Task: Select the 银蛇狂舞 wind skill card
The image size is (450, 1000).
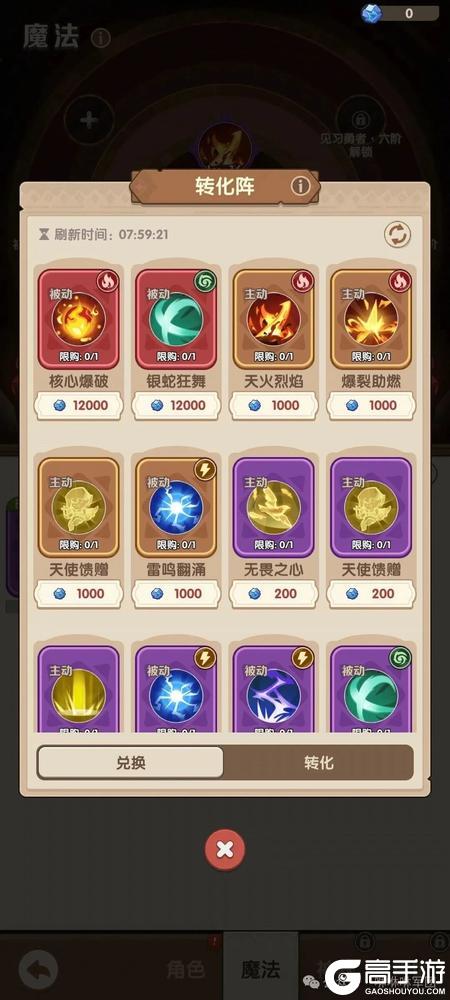Action: [177, 319]
